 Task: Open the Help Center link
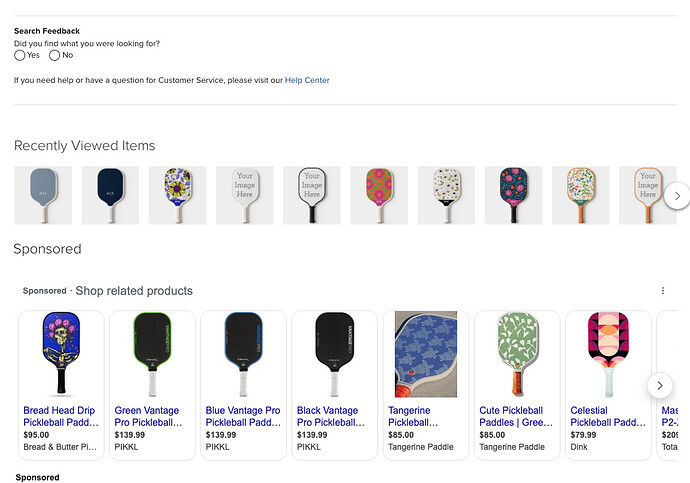click(307, 80)
